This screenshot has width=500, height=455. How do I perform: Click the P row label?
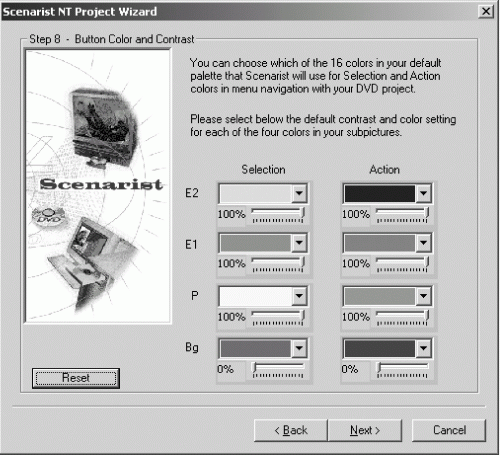point(195,295)
